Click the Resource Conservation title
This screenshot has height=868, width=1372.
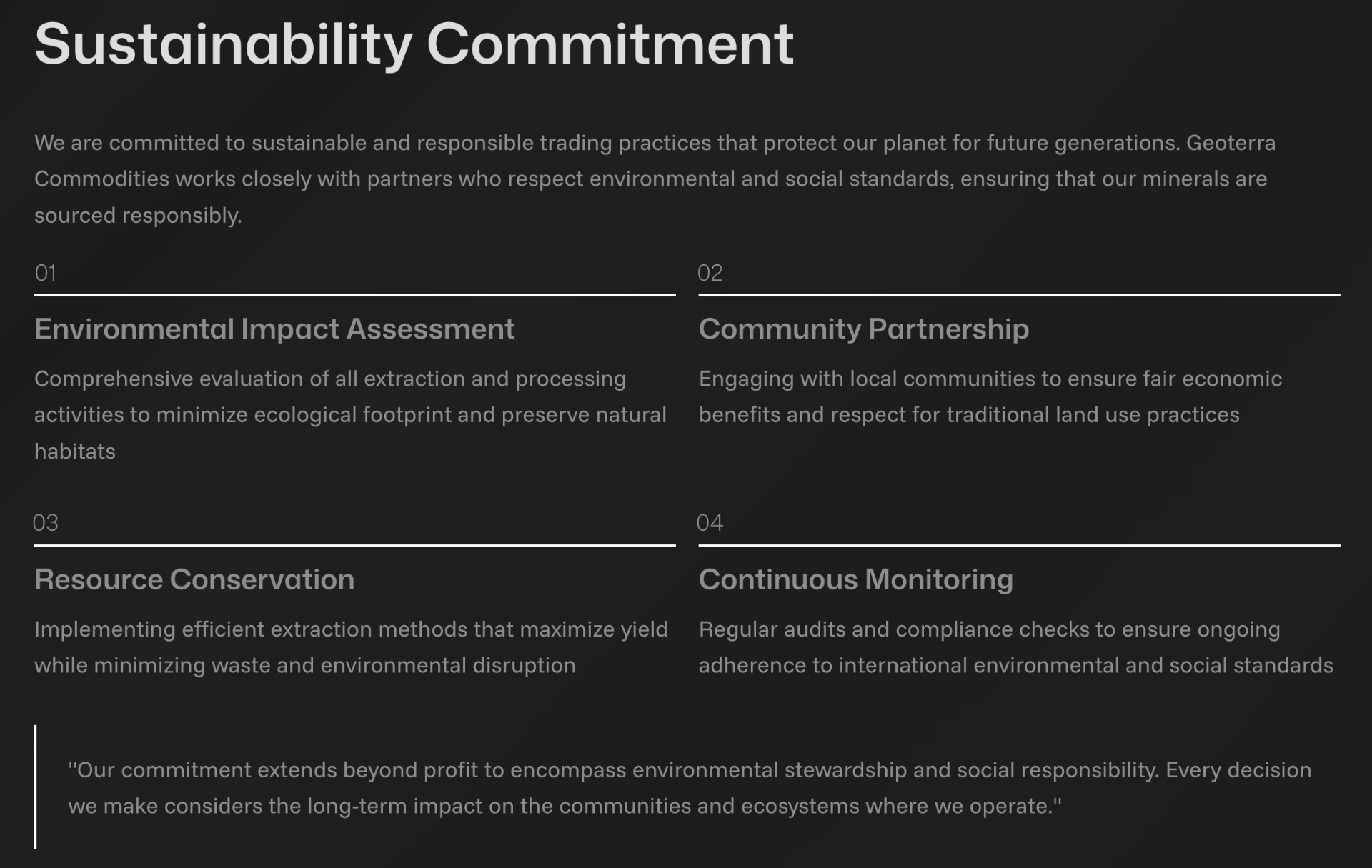(x=194, y=579)
